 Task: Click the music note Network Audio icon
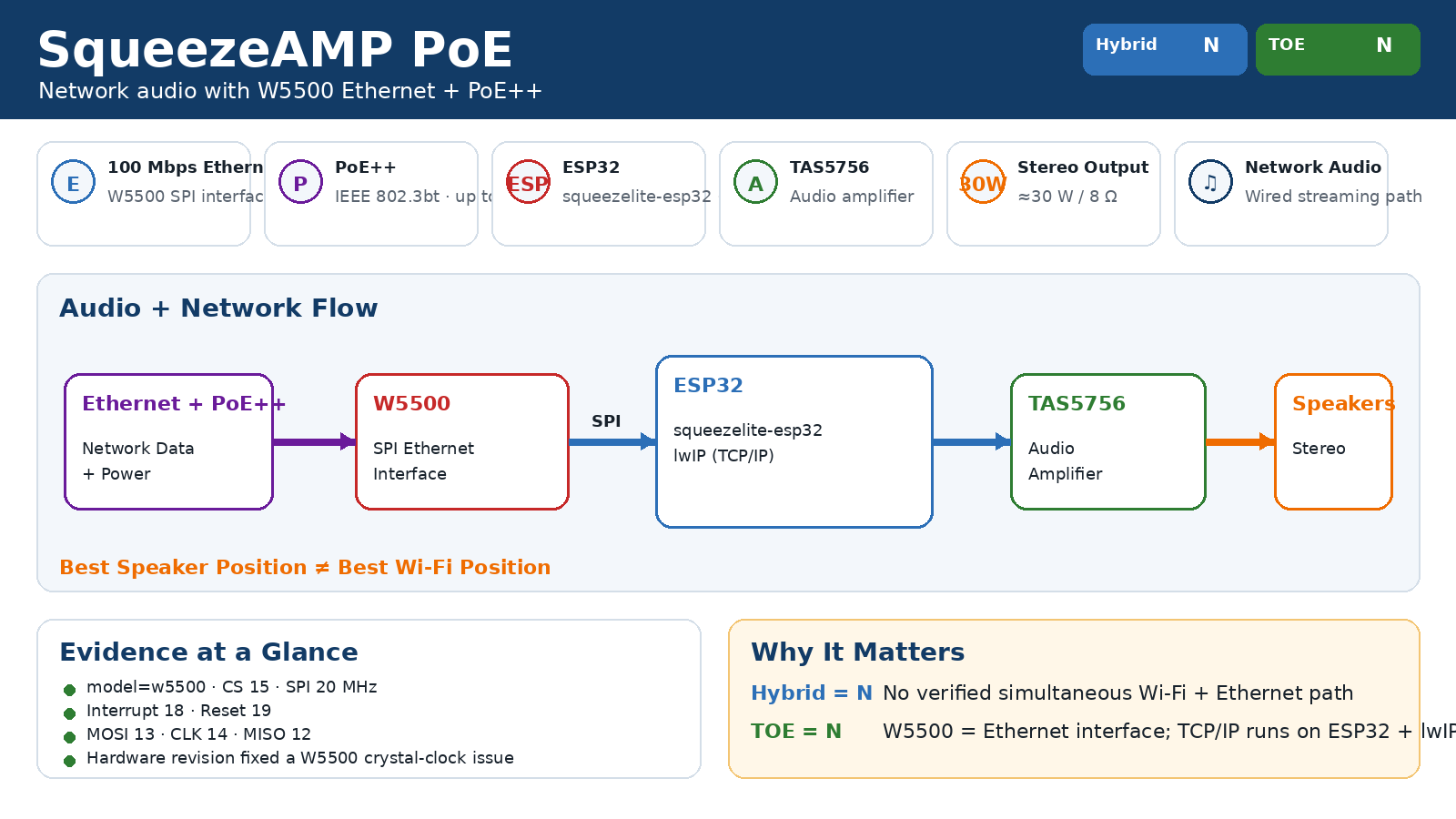point(1211,182)
